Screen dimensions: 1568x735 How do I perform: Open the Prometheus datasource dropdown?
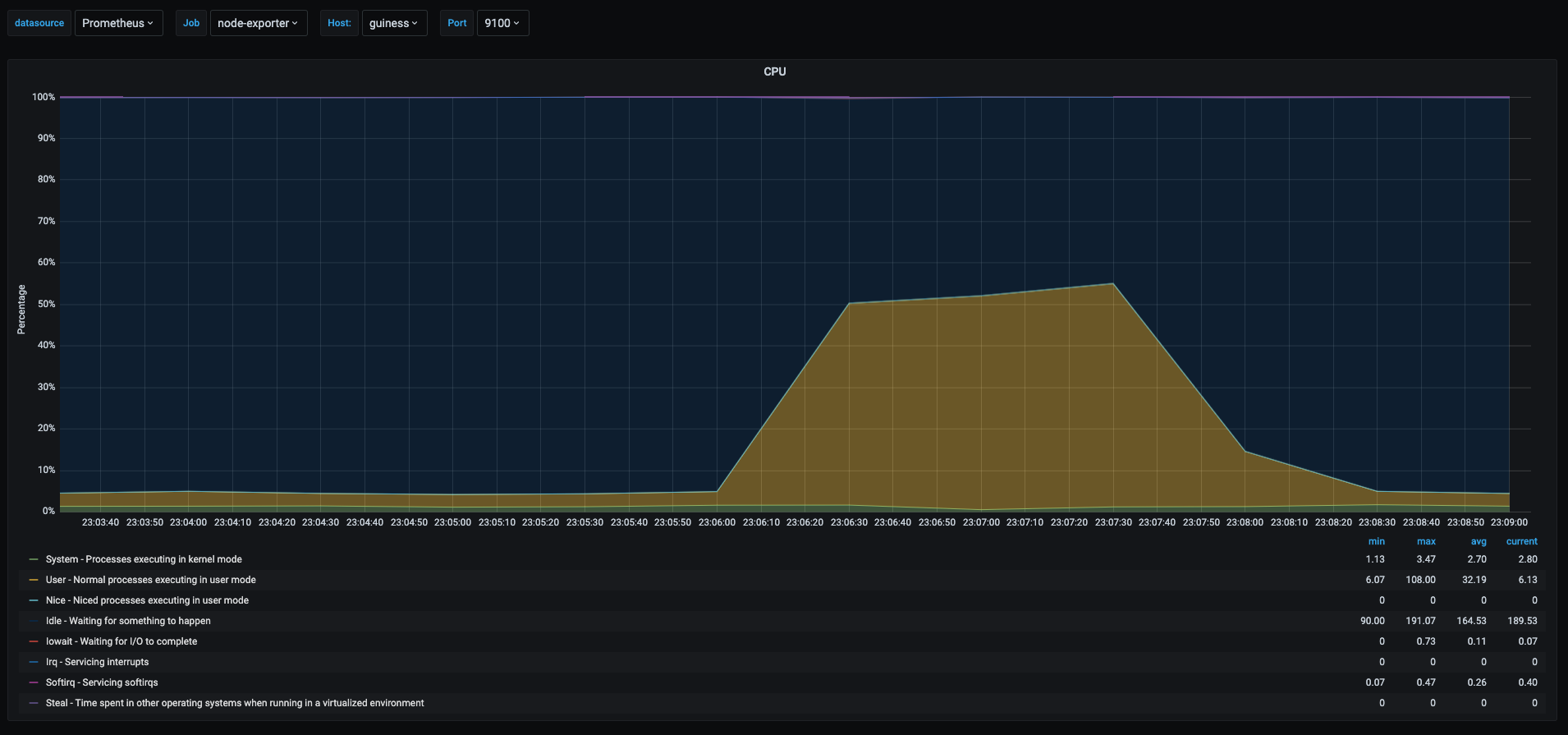pyautogui.click(x=118, y=23)
